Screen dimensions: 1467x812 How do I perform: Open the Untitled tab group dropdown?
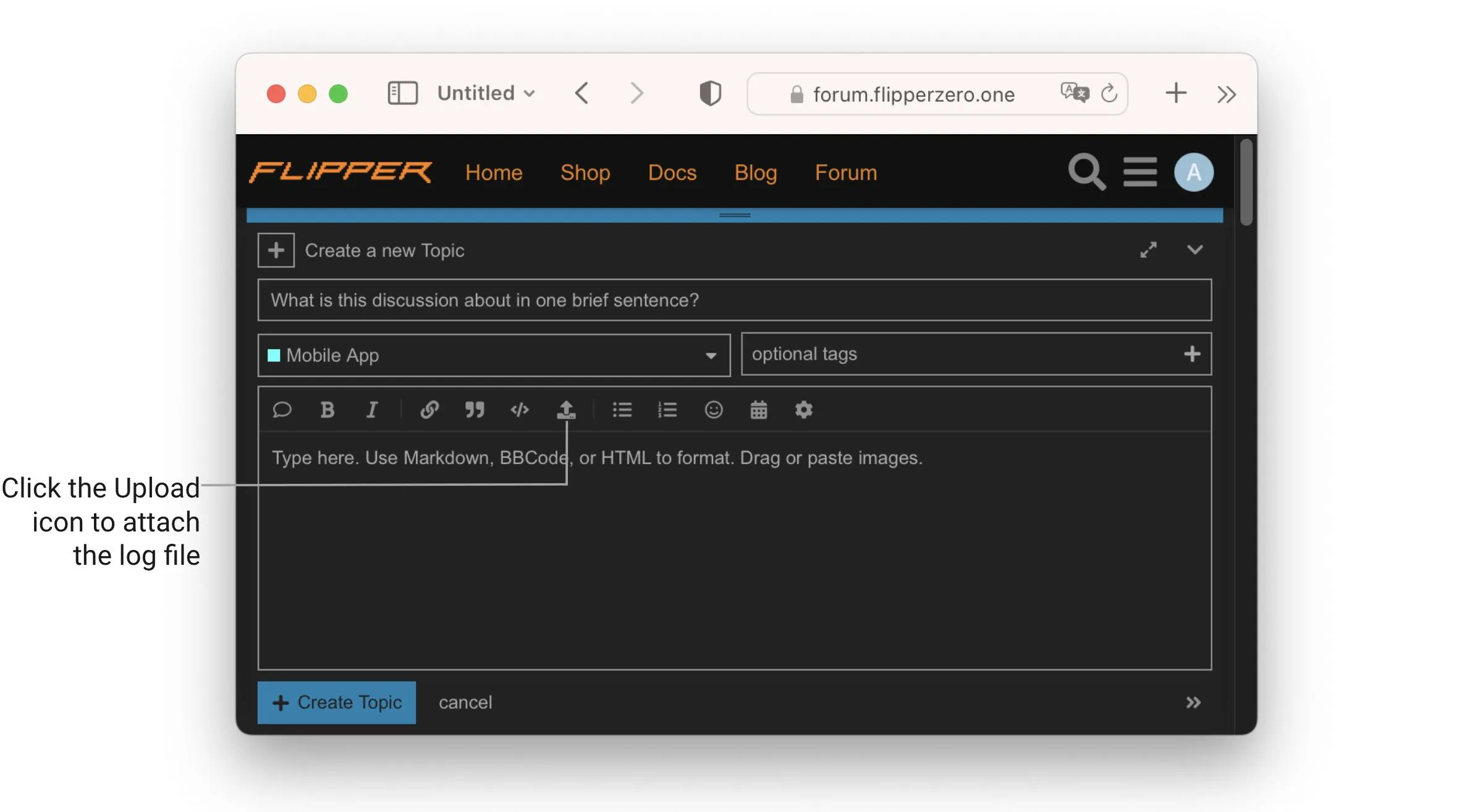486,93
